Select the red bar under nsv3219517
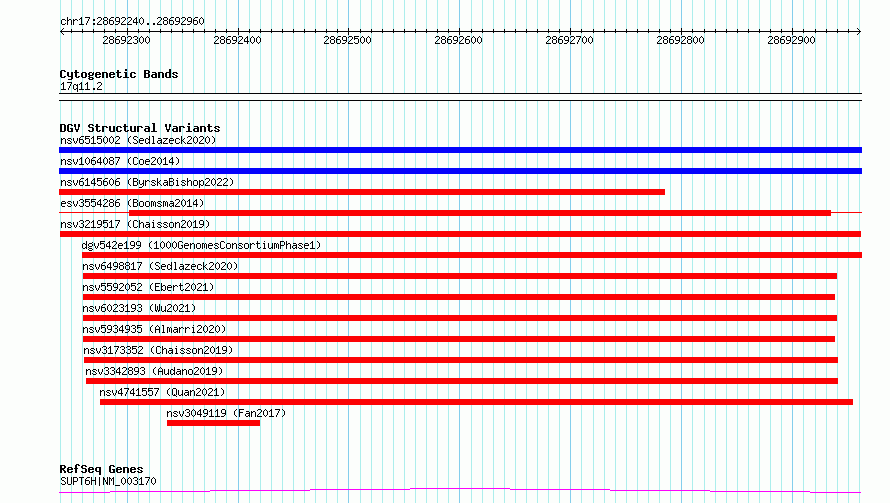The image size is (890, 503). pos(460,234)
